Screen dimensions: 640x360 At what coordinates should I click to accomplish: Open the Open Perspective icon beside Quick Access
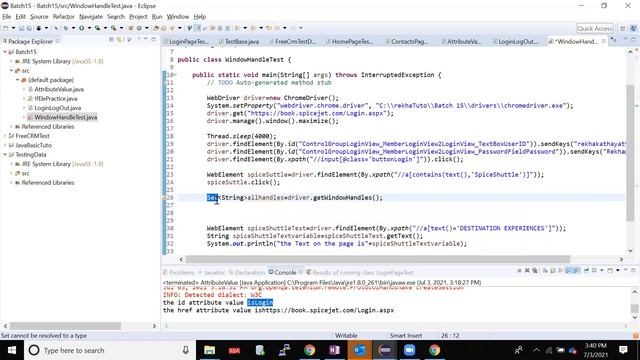coord(622,28)
